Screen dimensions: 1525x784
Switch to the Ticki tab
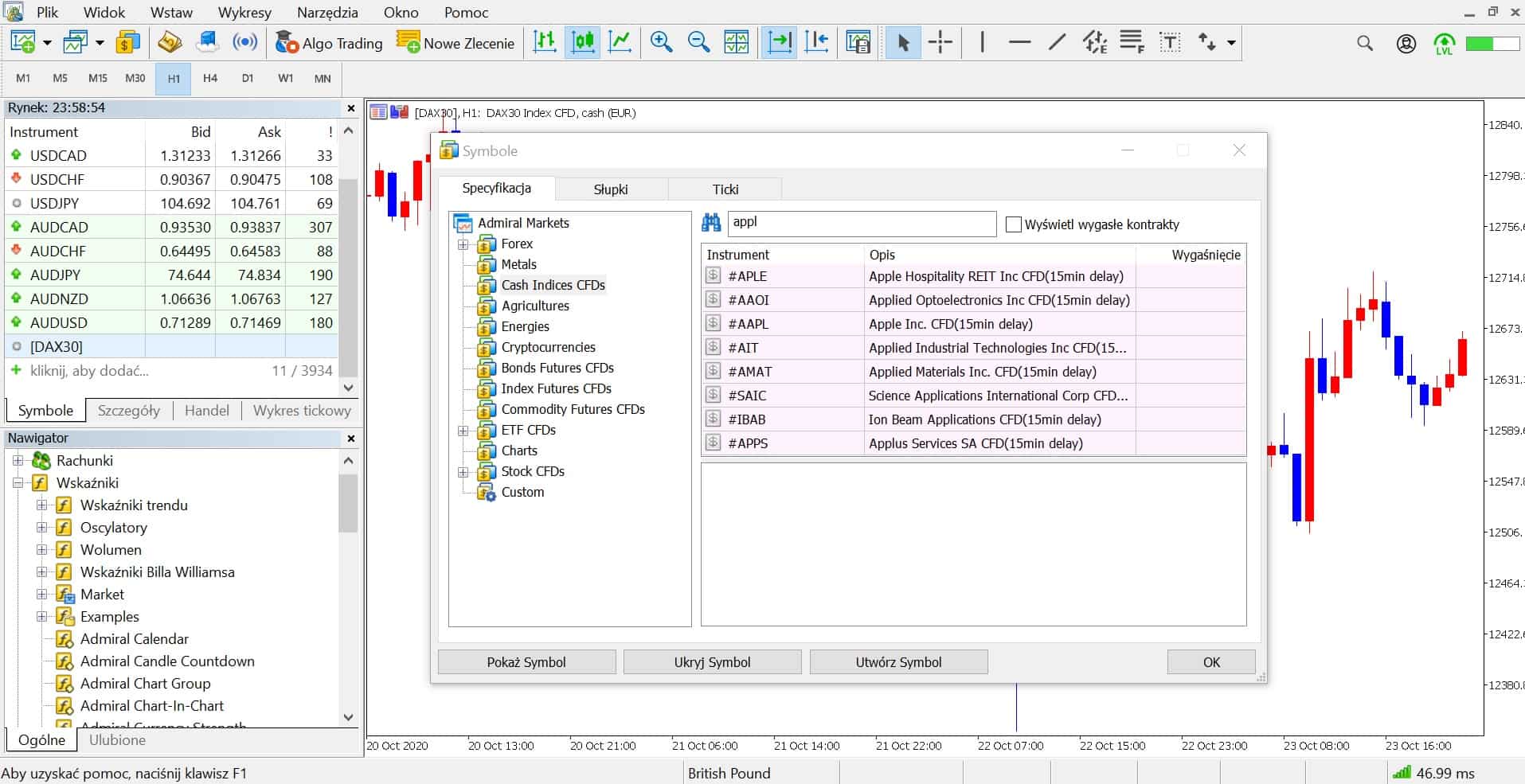(x=725, y=189)
